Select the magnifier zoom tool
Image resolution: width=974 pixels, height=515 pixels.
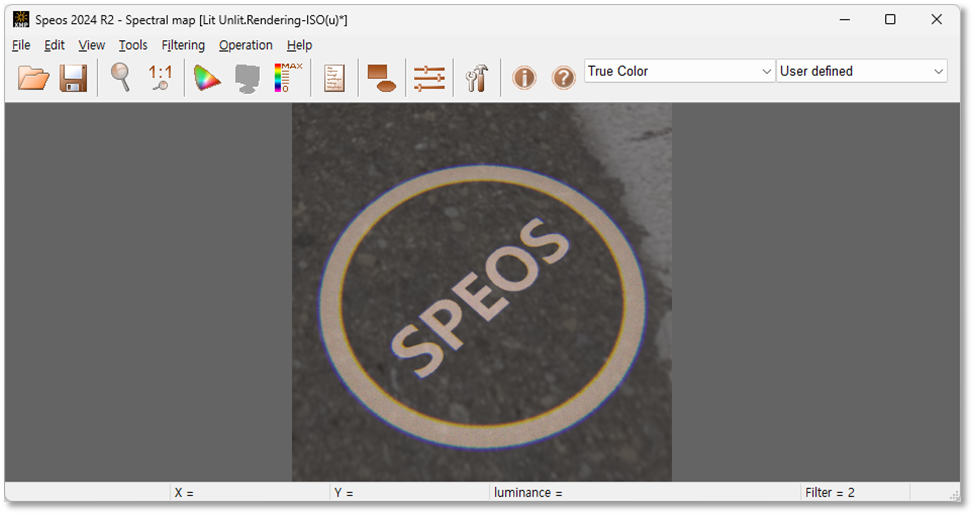click(121, 78)
